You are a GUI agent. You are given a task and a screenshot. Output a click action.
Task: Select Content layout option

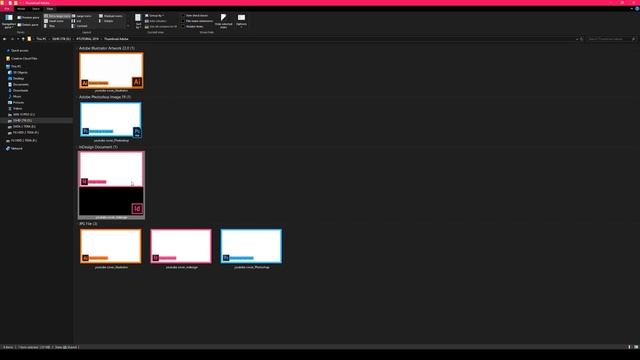tap(80, 26)
